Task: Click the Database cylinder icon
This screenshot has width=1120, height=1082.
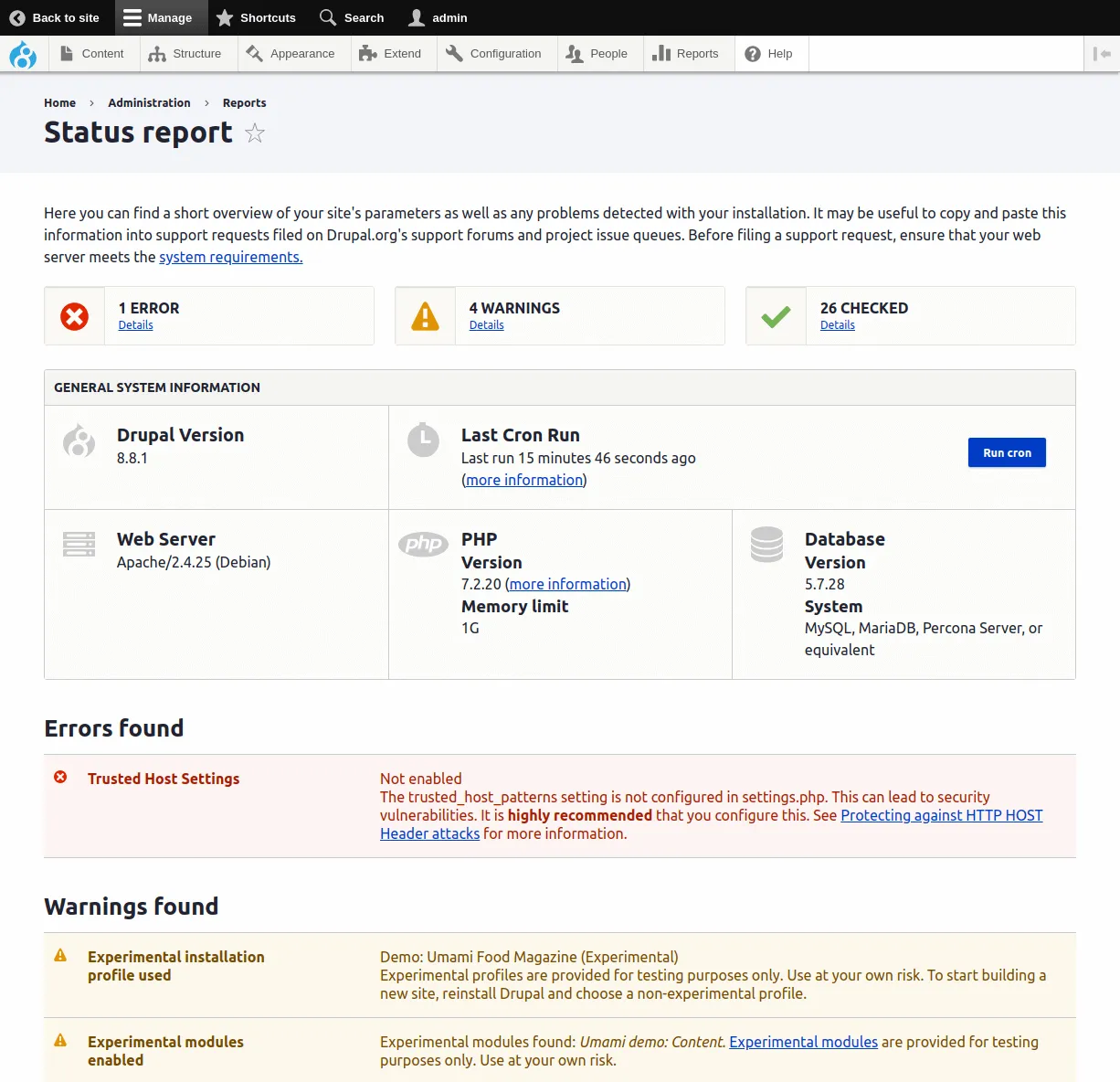Action: pyautogui.click(x=766, y=545)
